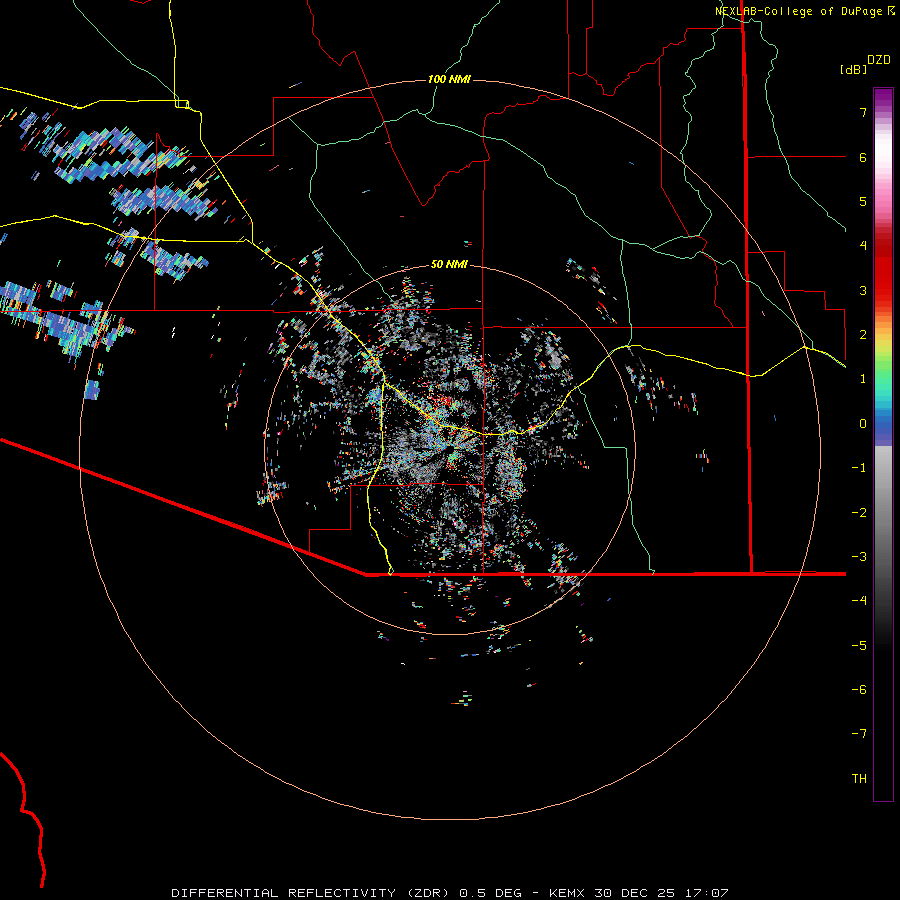The width and height of the screenshot is (900, 900).
Task: Pick the "3" scale label
Action: [x=863, y=290]
